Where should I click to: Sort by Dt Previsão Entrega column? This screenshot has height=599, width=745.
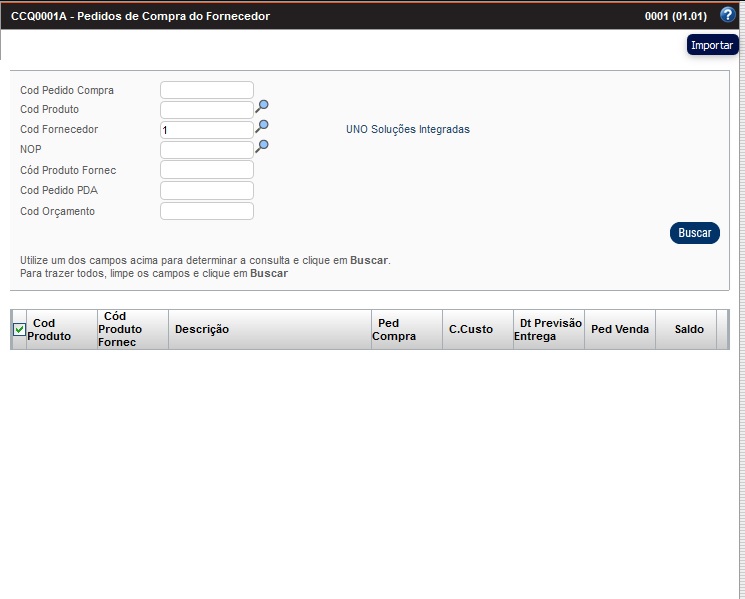[x=548, y=329]
